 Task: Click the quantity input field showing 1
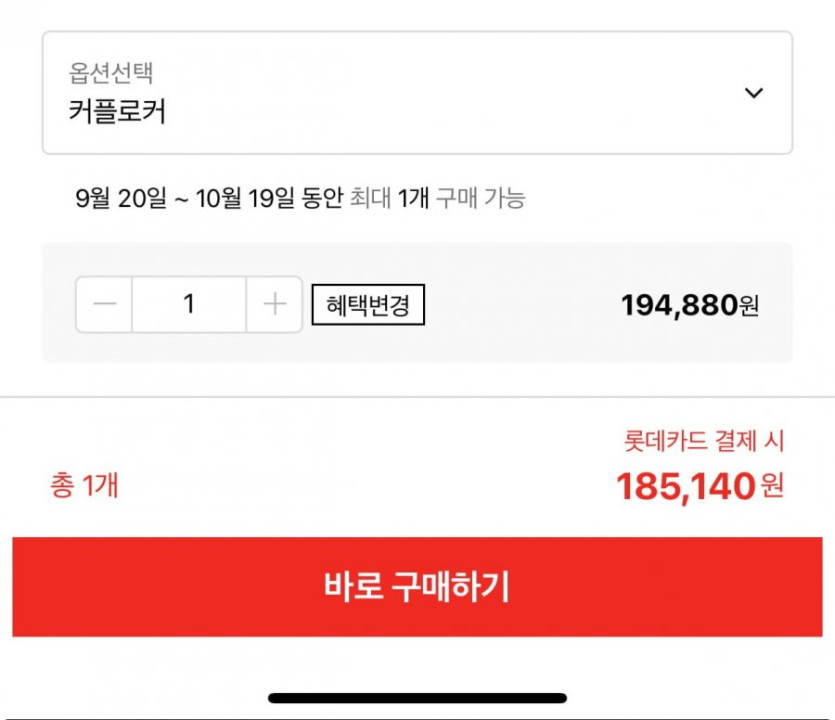tap(189, 305)
